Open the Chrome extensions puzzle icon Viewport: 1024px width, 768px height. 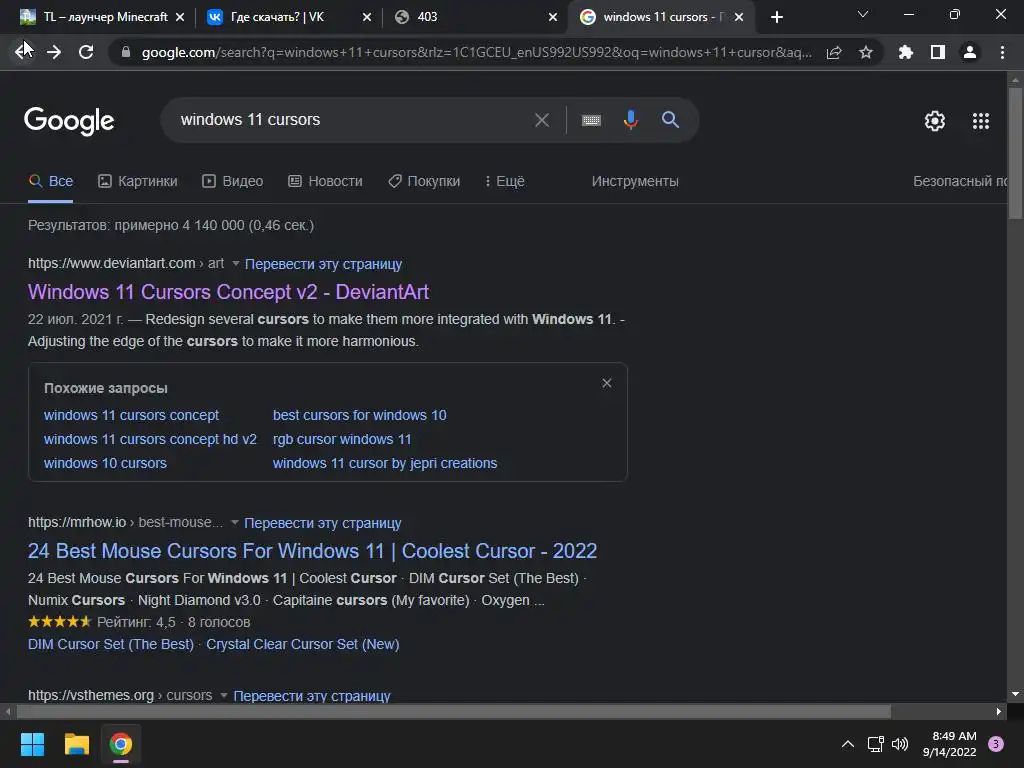click(905, 52)
